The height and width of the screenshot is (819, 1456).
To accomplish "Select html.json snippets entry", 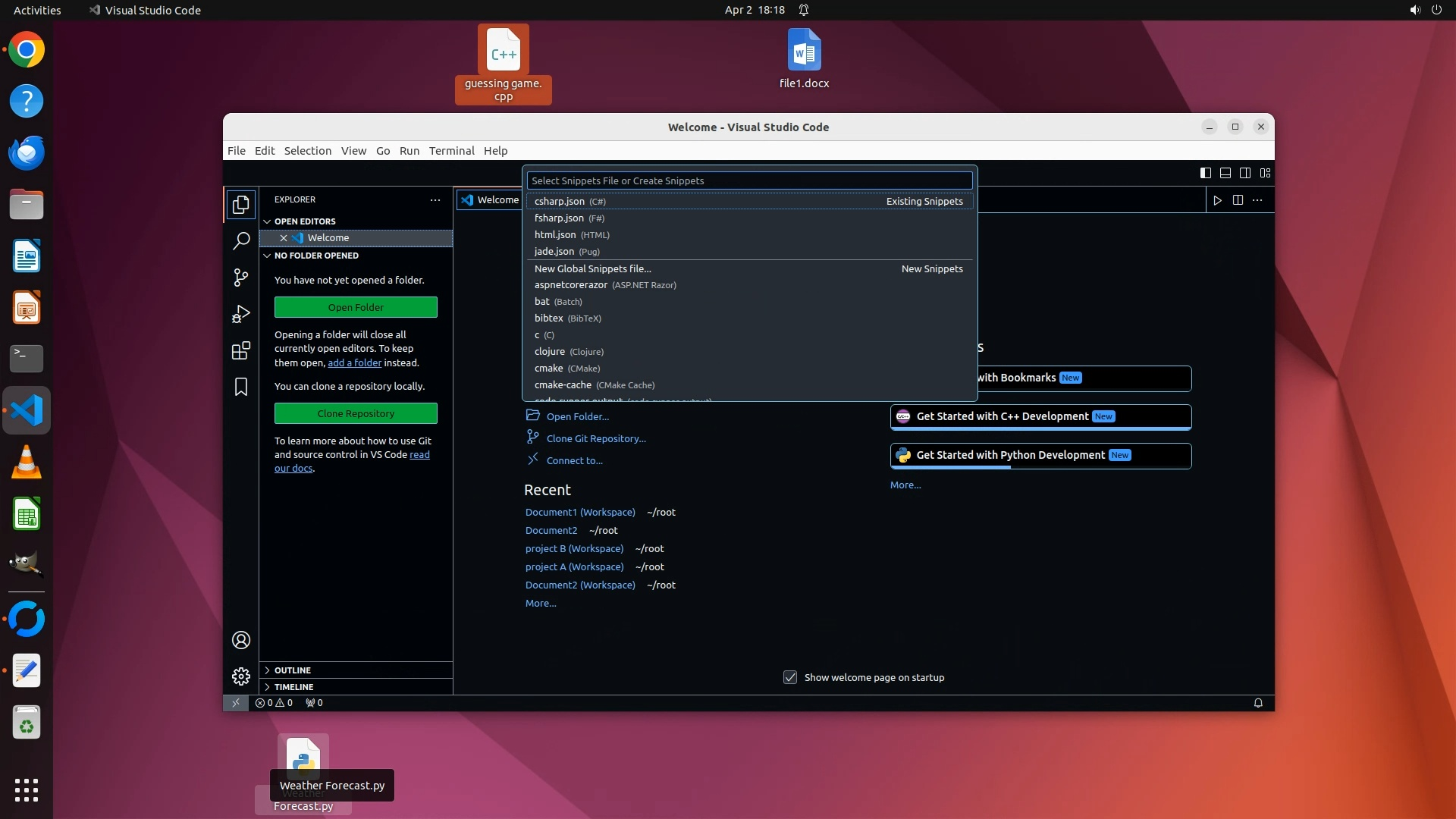I will [x=555, y=235].
